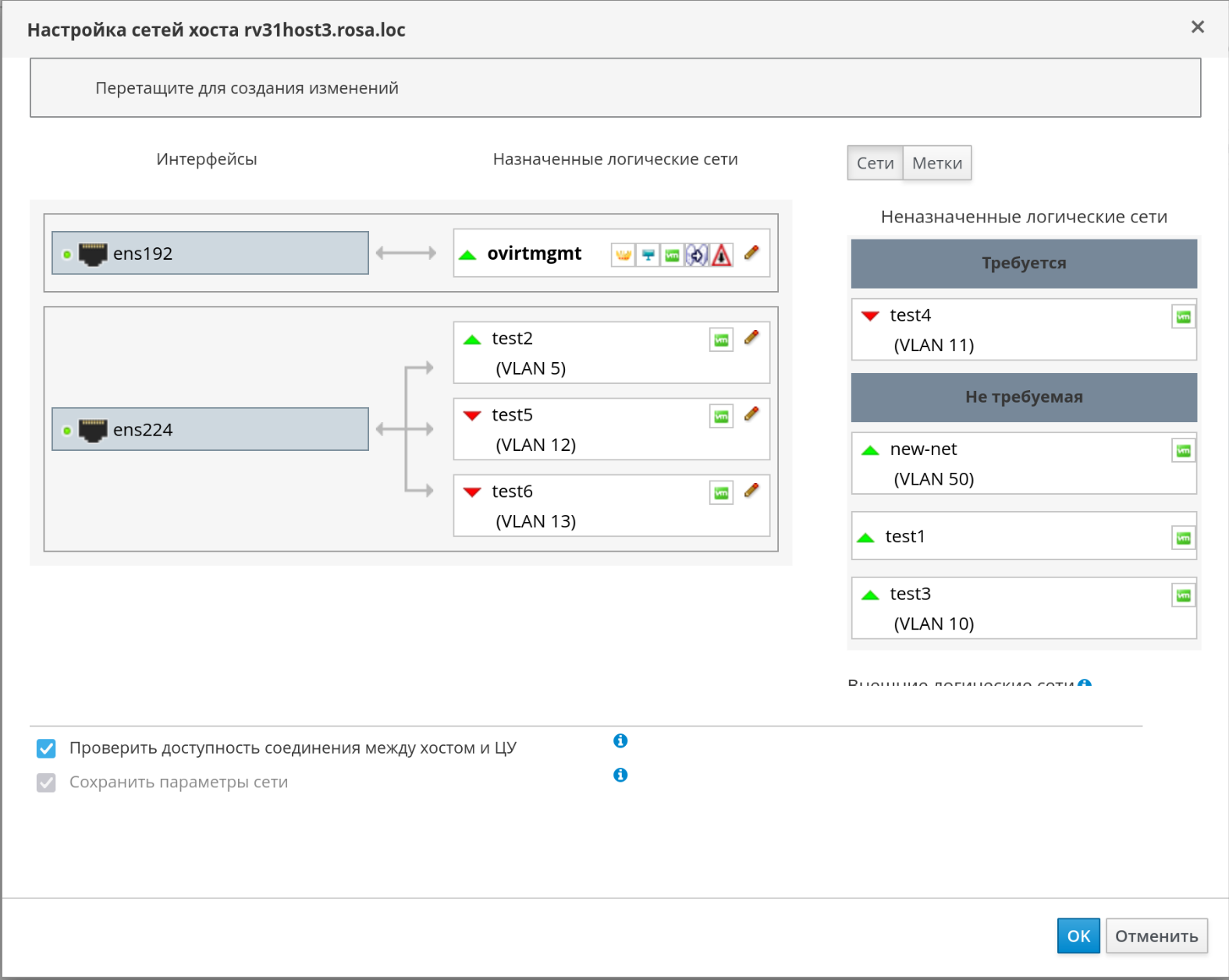
Task: Edit the ovirtmgmt network with pencil icon
Action: [751, 253]
